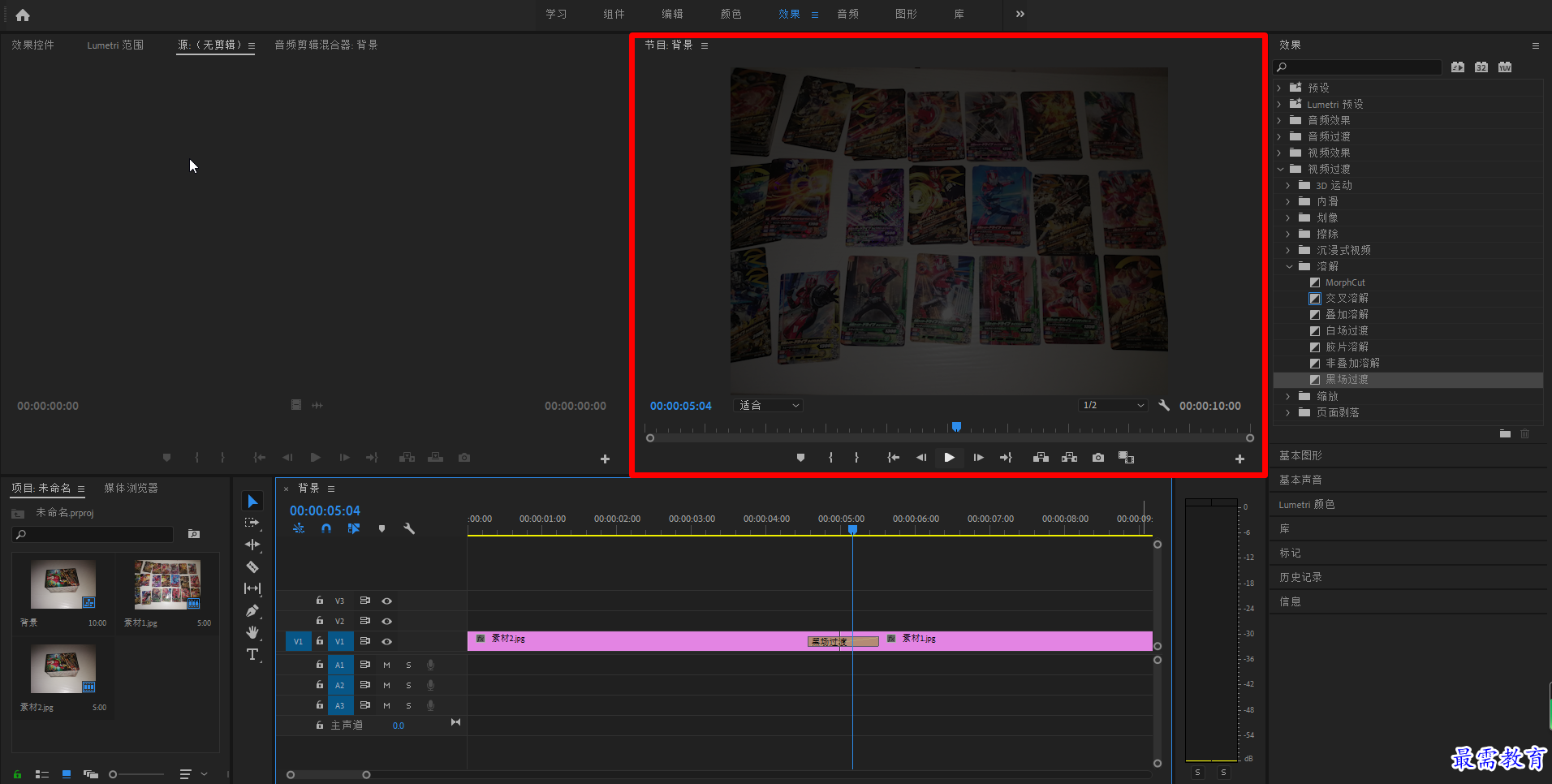
Task: Play the program monitor
Action: (x=949, y=458)
